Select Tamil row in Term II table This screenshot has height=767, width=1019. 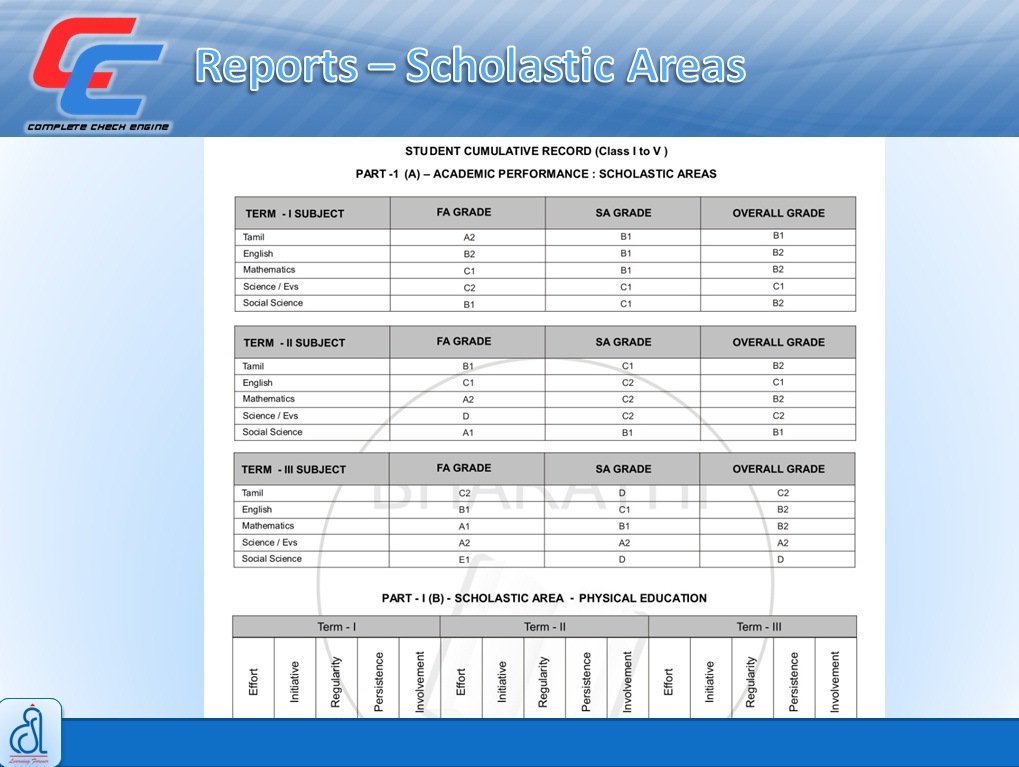(x=545, y=366)
